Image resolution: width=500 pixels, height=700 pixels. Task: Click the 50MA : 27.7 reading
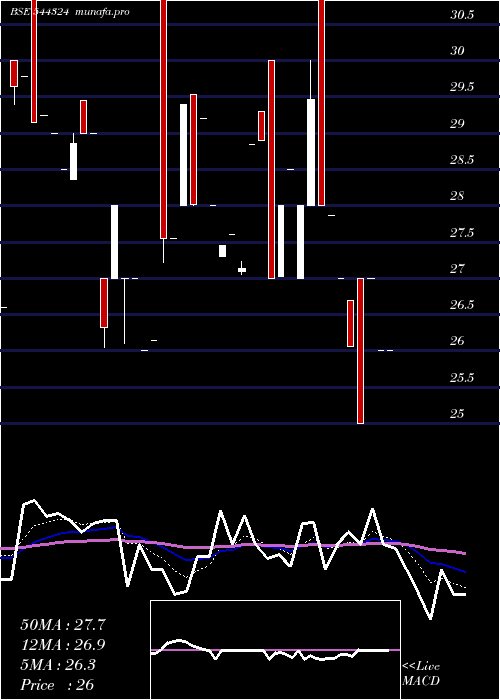(63, 625)
